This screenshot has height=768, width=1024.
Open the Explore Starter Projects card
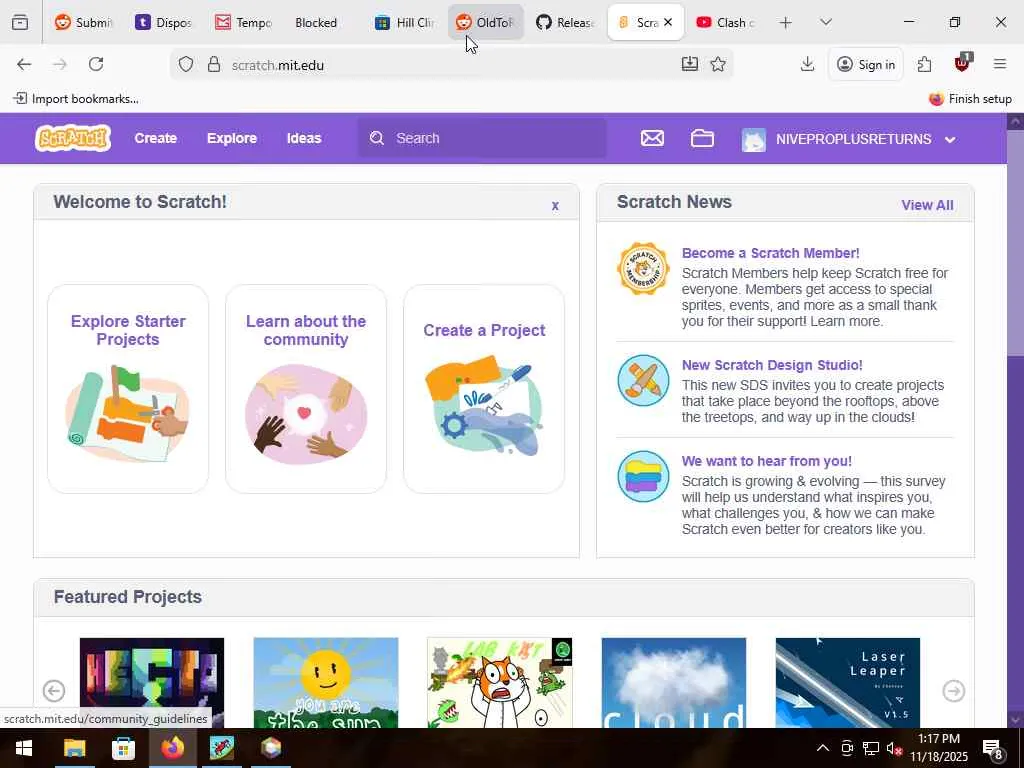click(x=128, y=389)
